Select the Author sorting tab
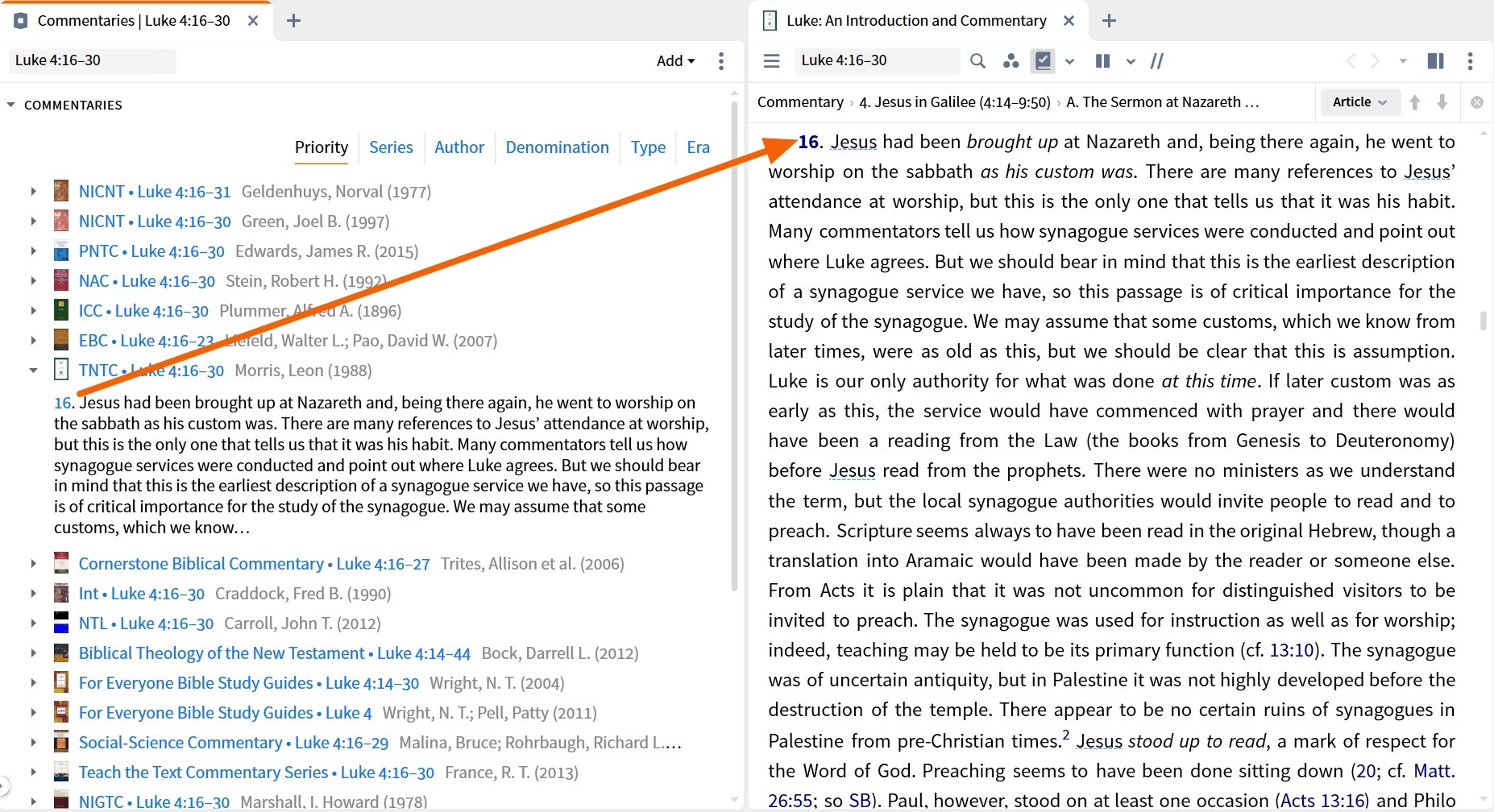This screenshot has height=812, width=1494. pyautogui.click(x=459, y=147)
